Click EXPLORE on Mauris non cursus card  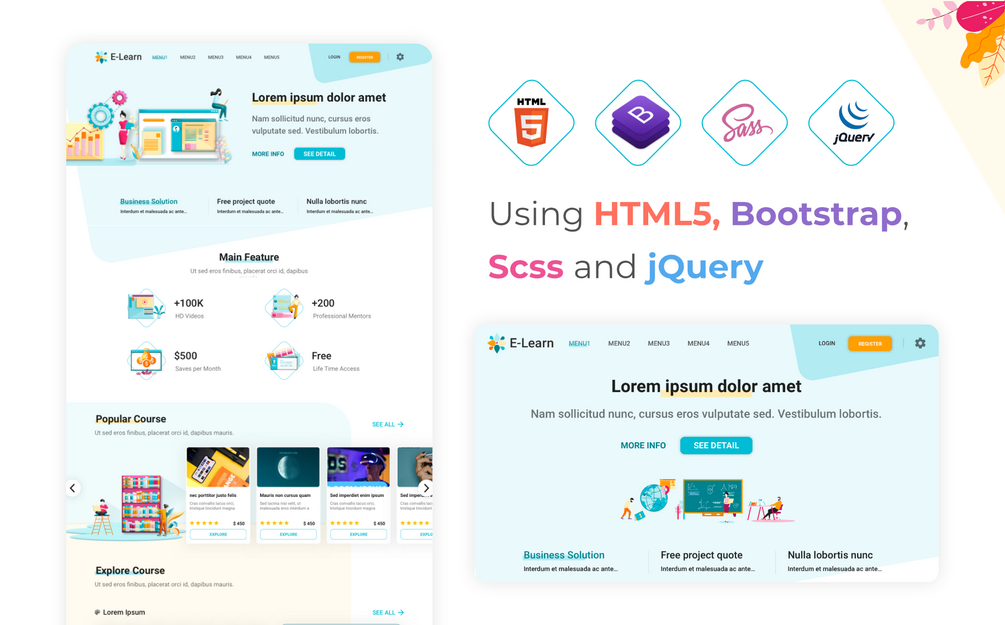tap(288, 534)
